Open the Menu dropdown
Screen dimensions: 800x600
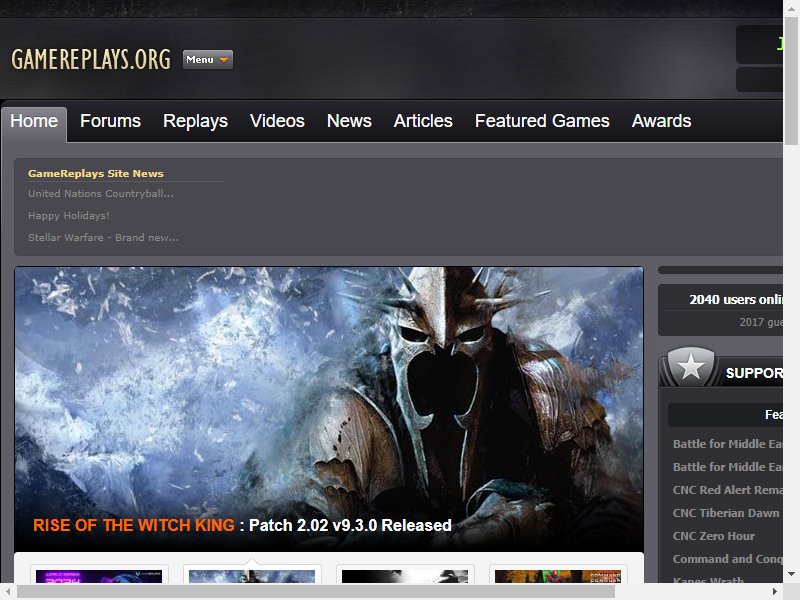click(x=208, y=60)
